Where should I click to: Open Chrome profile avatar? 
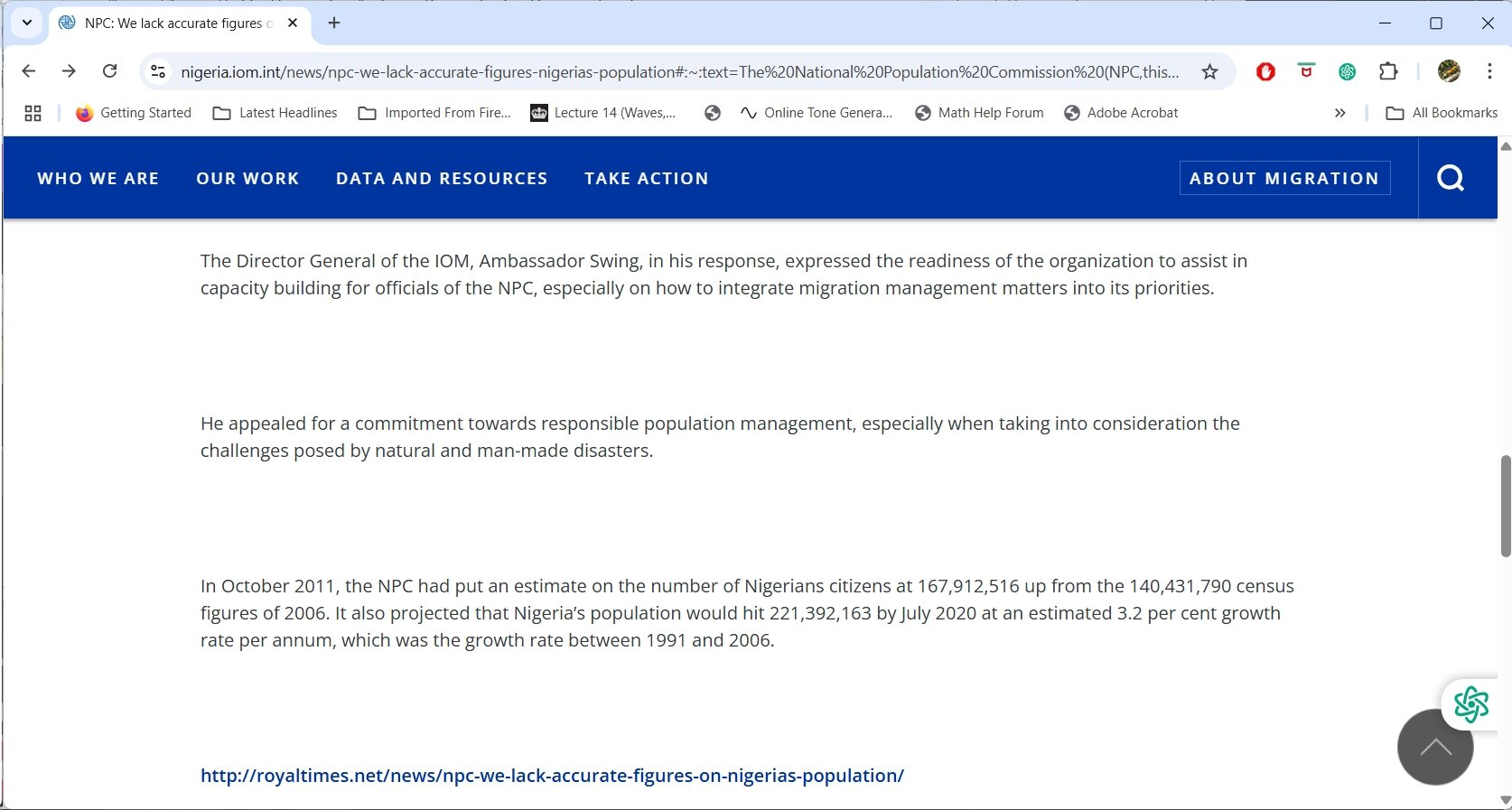coord(1449,71)
